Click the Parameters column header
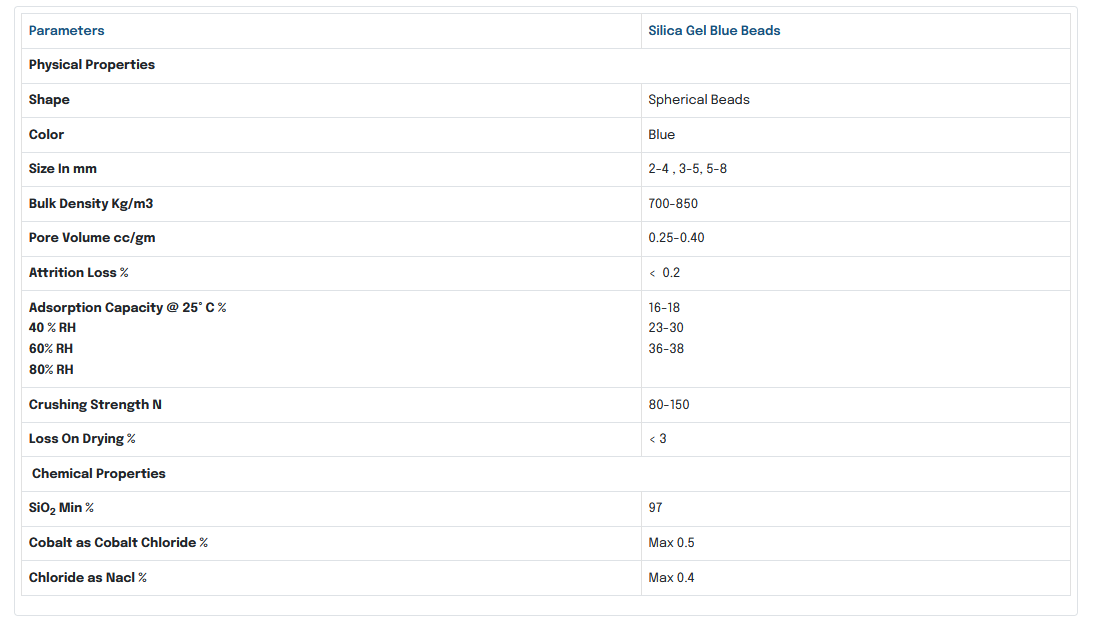 click(x=66, y=31)
